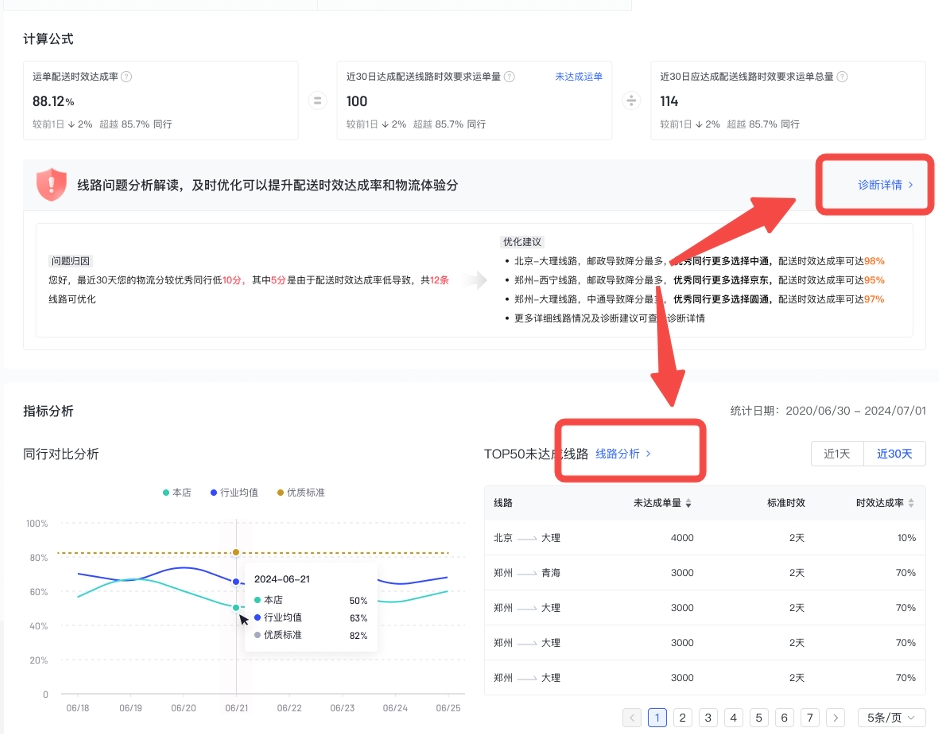This screenshot has height=734, width=939.
Task: Click the 北京 → 大理 route row
Action: pos(704,538)
